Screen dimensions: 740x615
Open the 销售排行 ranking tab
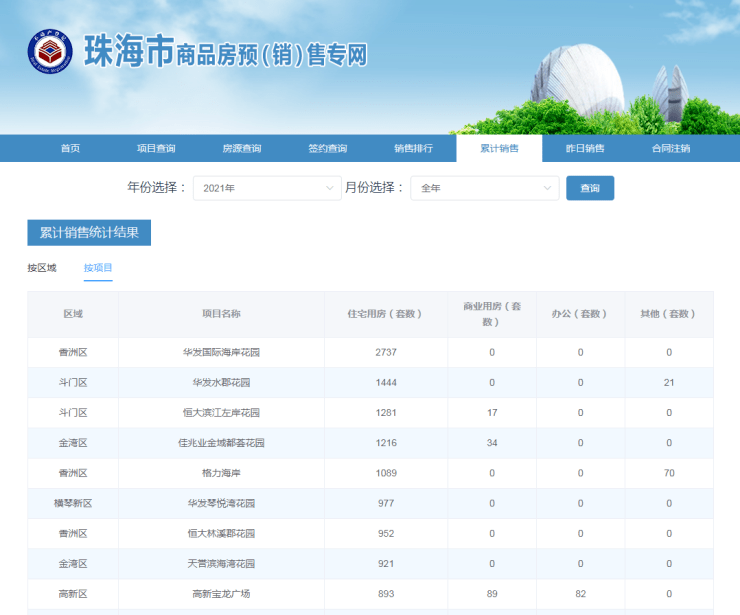413,148
